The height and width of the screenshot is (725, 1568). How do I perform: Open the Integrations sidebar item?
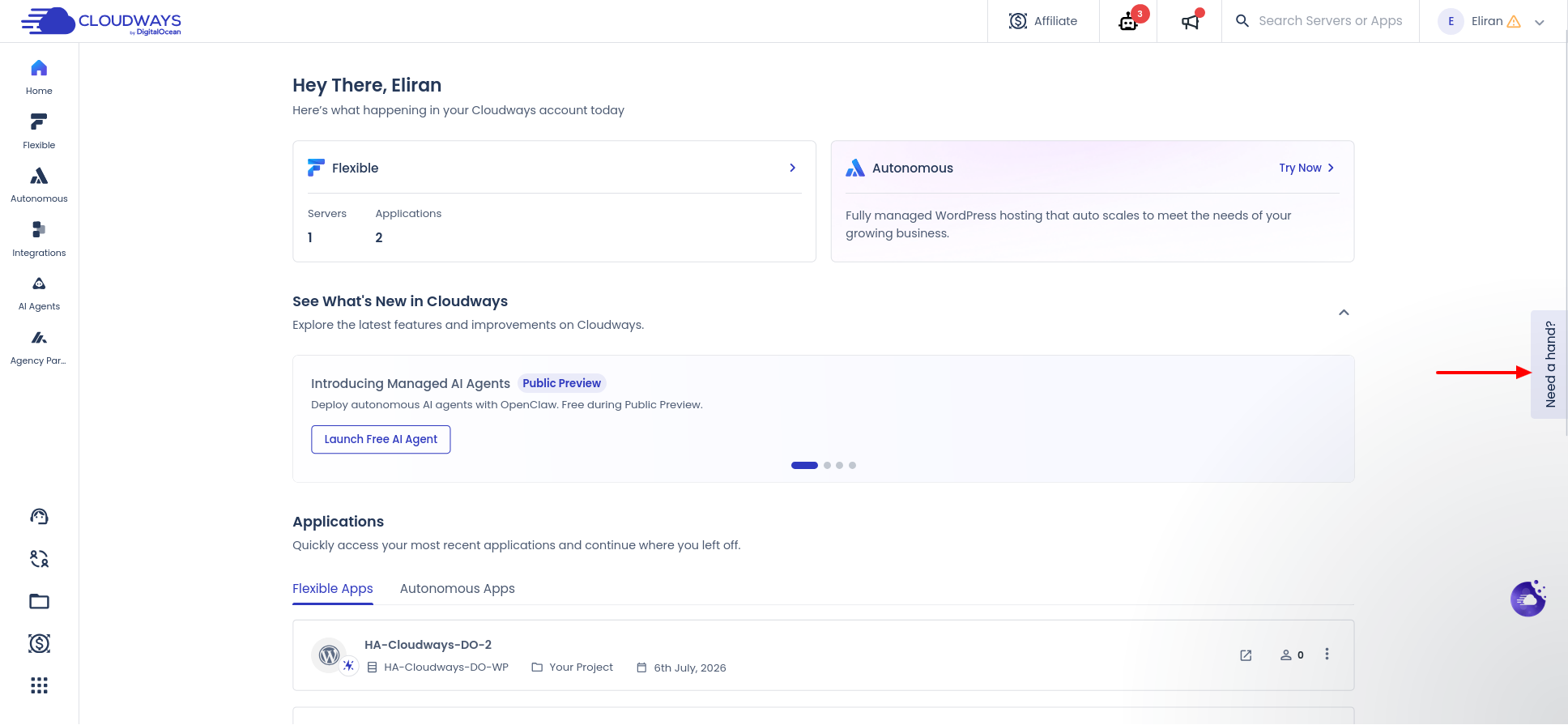[39, 239]
